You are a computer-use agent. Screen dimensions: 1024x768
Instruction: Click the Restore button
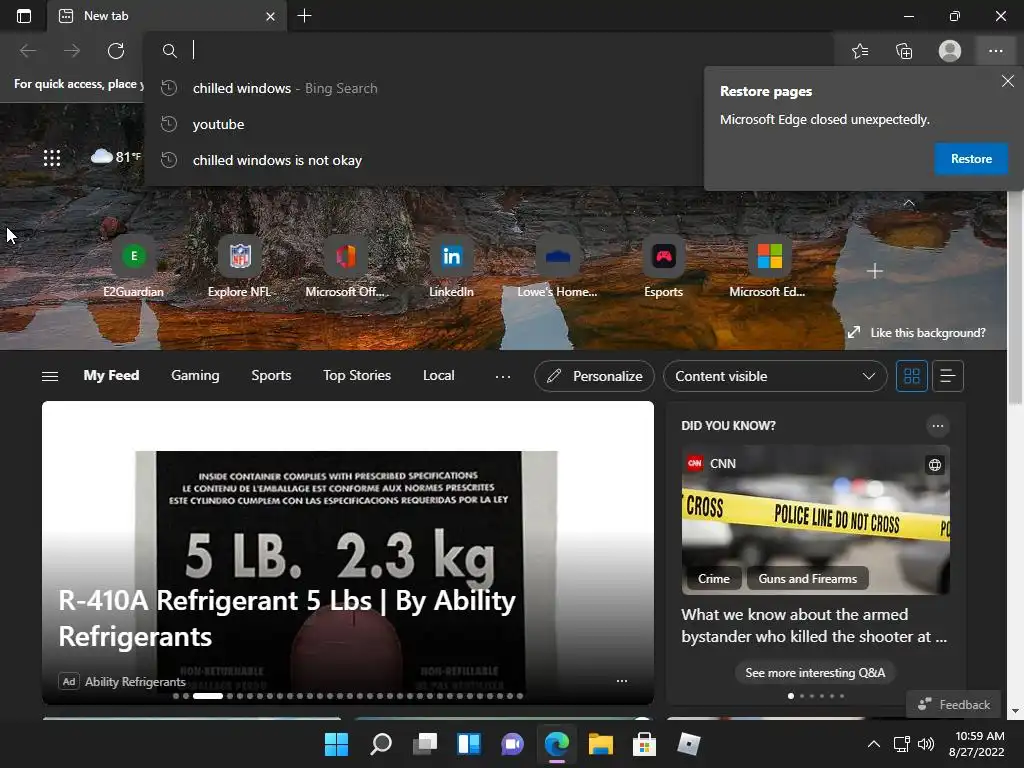tap(971, 159)
